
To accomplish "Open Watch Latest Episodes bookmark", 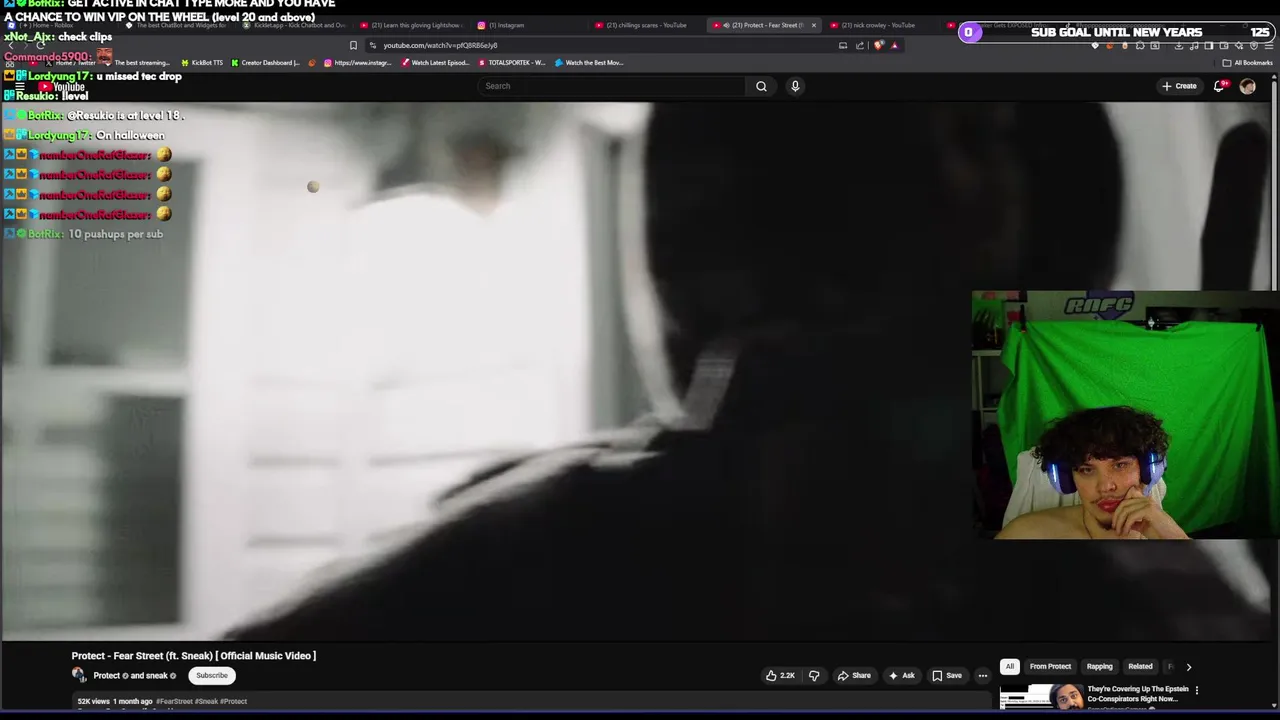I will [x=435, y=63].
